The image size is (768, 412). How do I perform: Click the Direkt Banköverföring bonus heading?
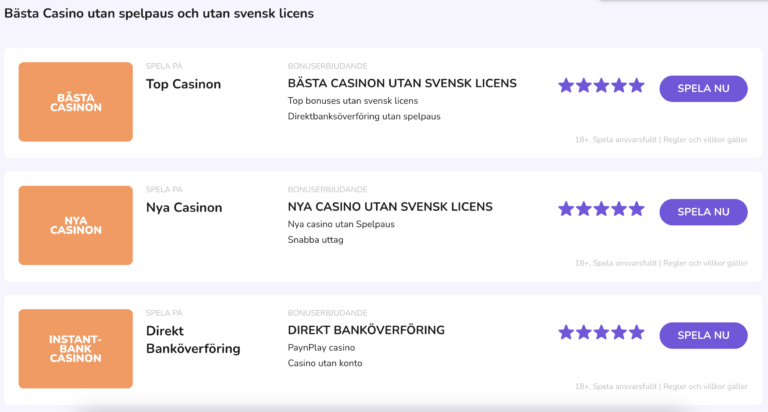tap(366, 330)
